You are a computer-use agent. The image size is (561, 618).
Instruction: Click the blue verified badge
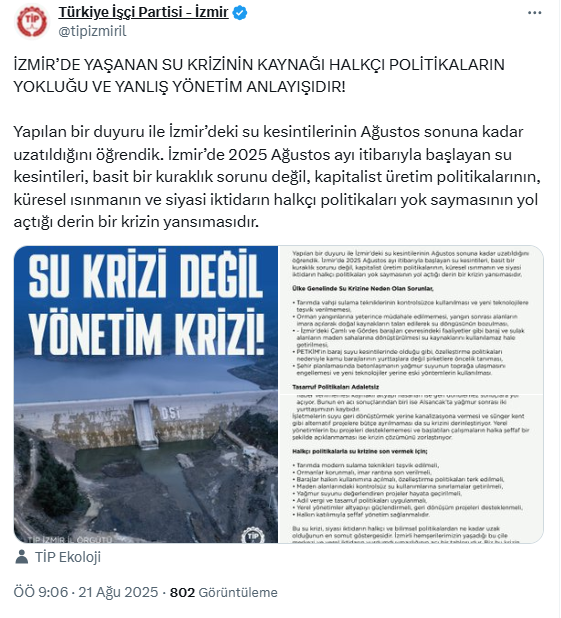tap(240, 13)
